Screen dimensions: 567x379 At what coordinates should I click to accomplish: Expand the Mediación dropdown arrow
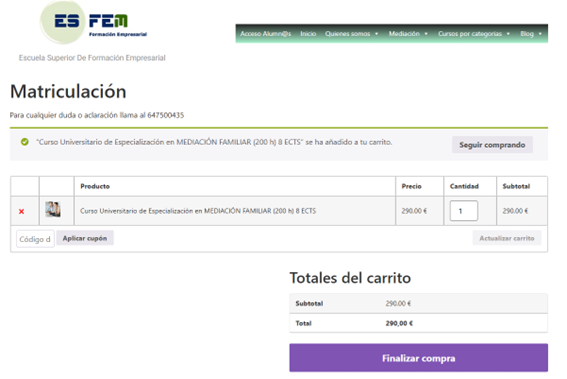pos(426,34)
